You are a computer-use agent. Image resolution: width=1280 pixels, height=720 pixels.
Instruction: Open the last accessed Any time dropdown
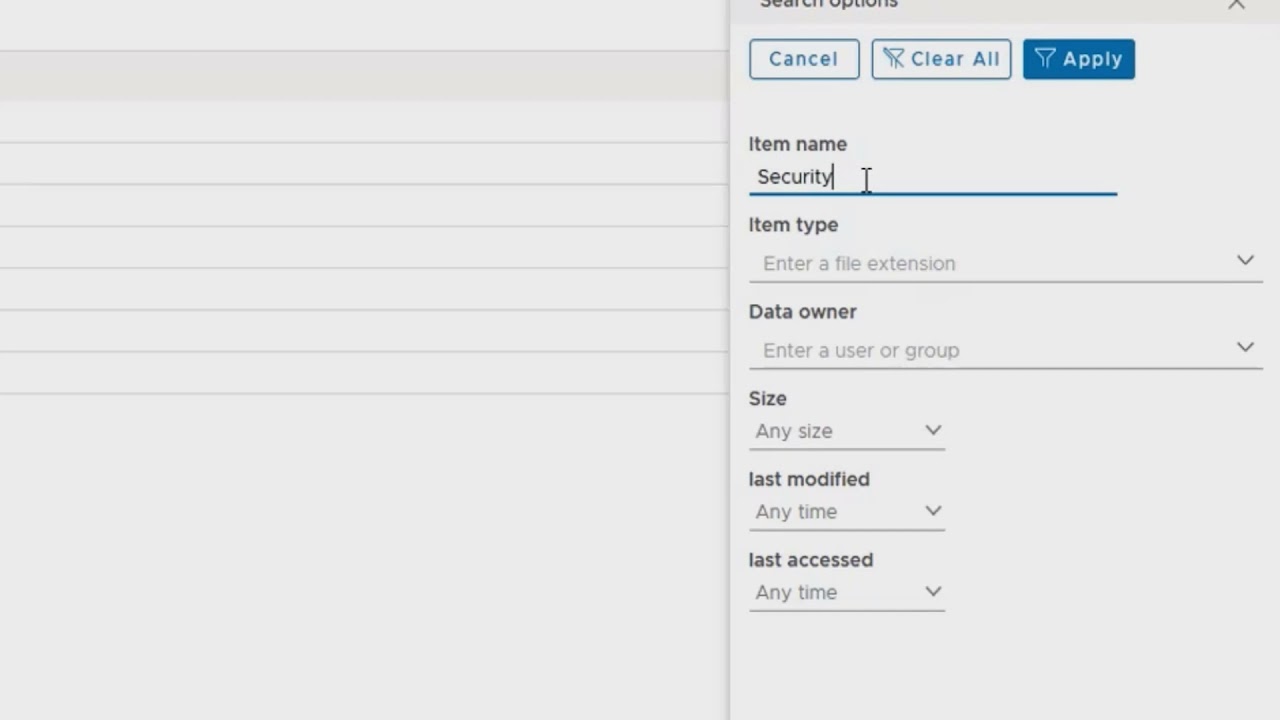(x=847, y=592)
